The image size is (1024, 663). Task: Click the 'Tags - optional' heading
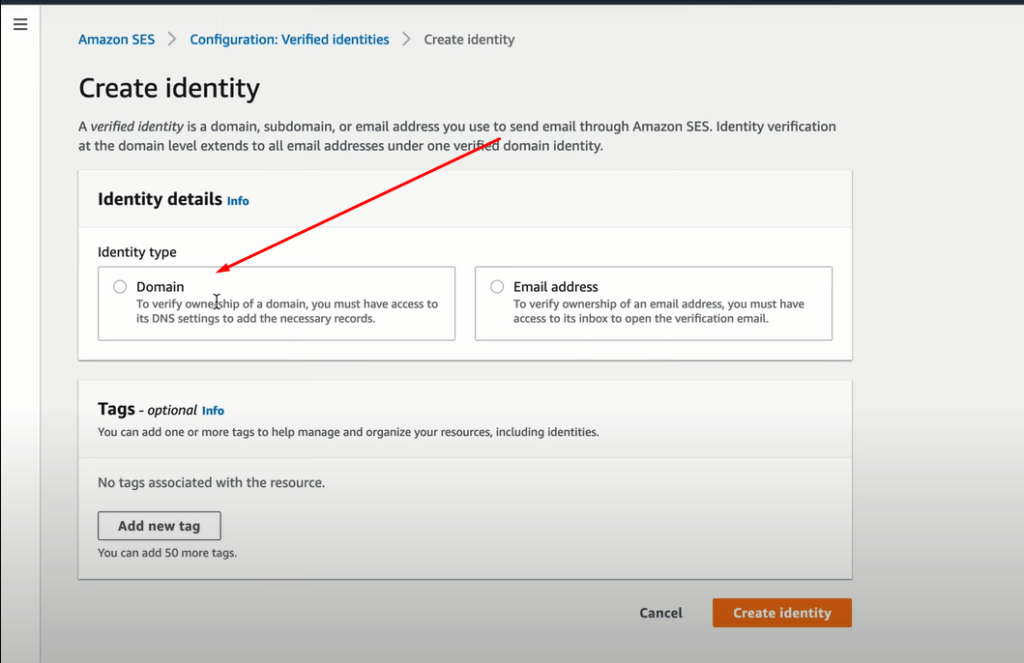pyautogui.click(x=148, y=410)
